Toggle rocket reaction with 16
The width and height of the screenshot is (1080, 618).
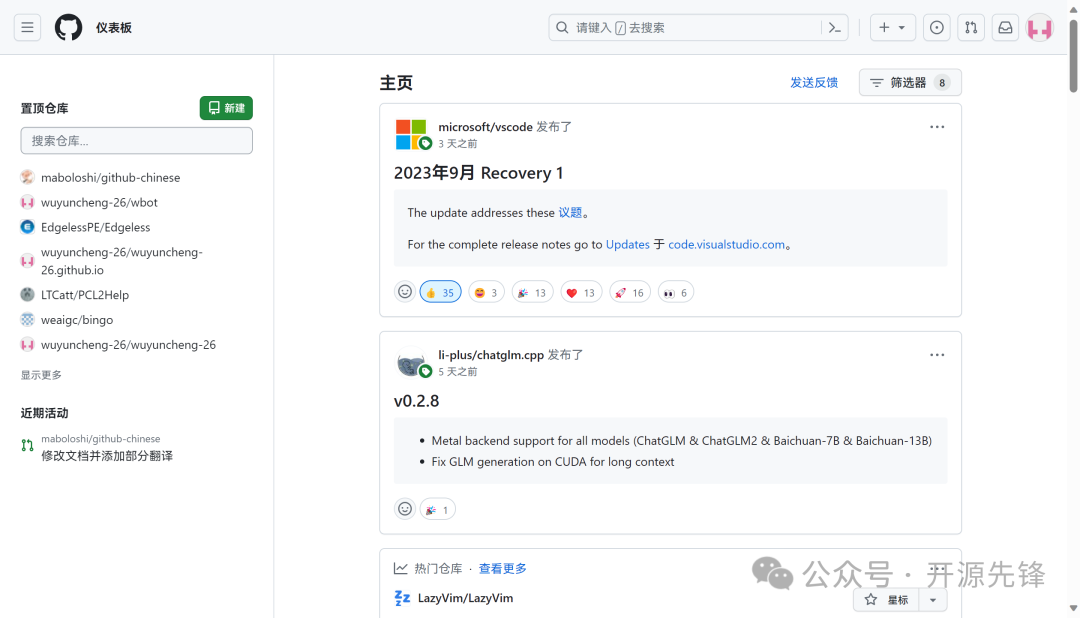(630, 293)
